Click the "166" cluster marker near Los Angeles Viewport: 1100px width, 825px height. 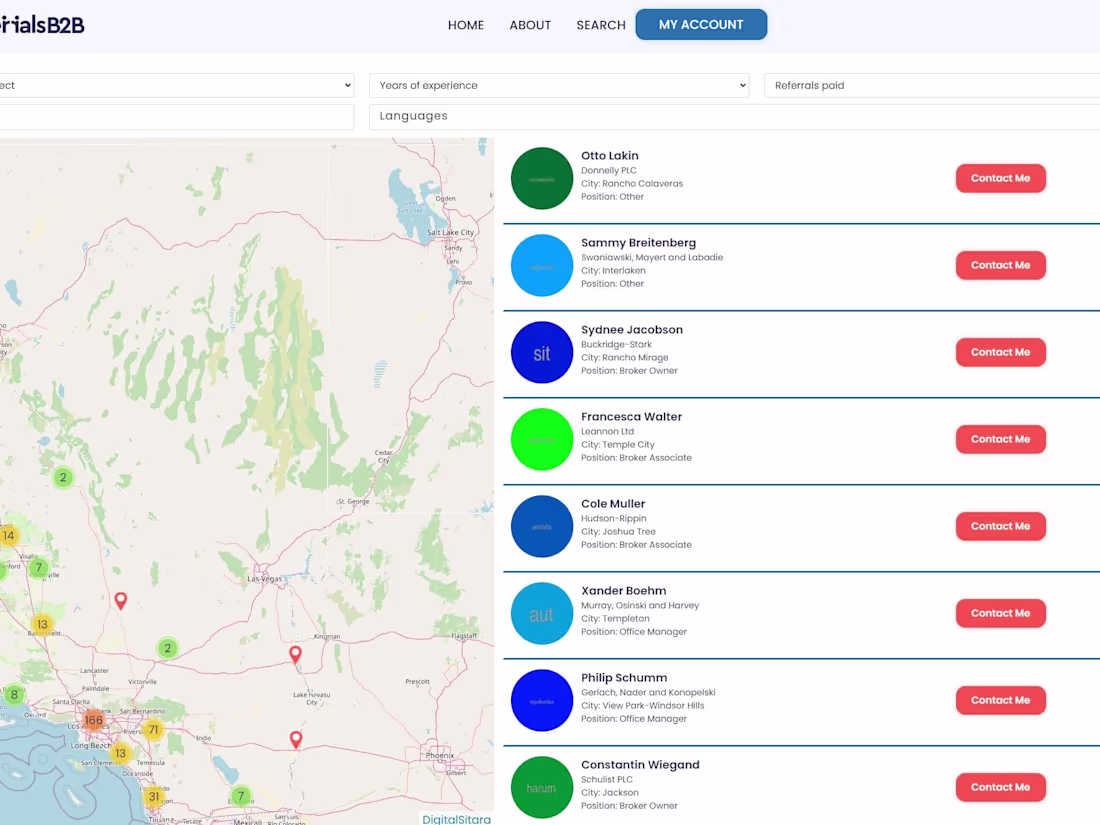pos(93,719)
